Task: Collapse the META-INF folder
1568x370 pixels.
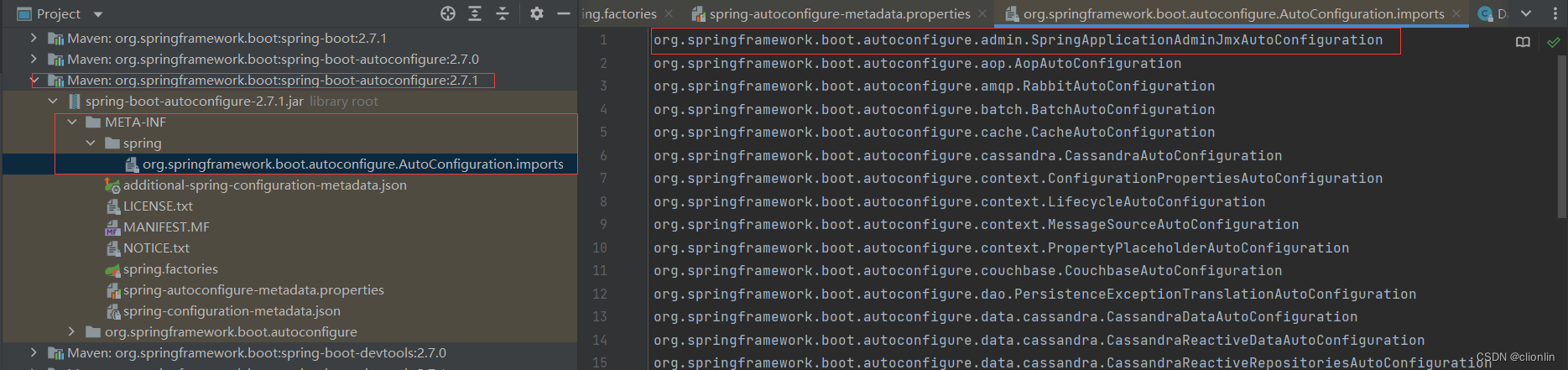Action: (x=72, y=122)
